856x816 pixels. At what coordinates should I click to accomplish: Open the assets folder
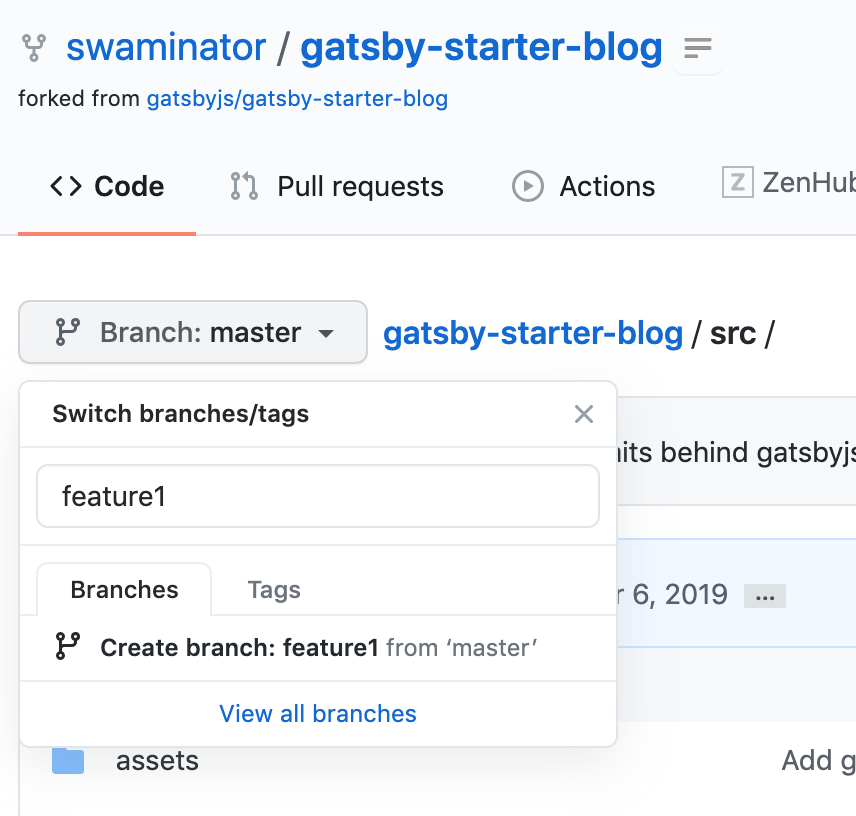click(157, 761)
